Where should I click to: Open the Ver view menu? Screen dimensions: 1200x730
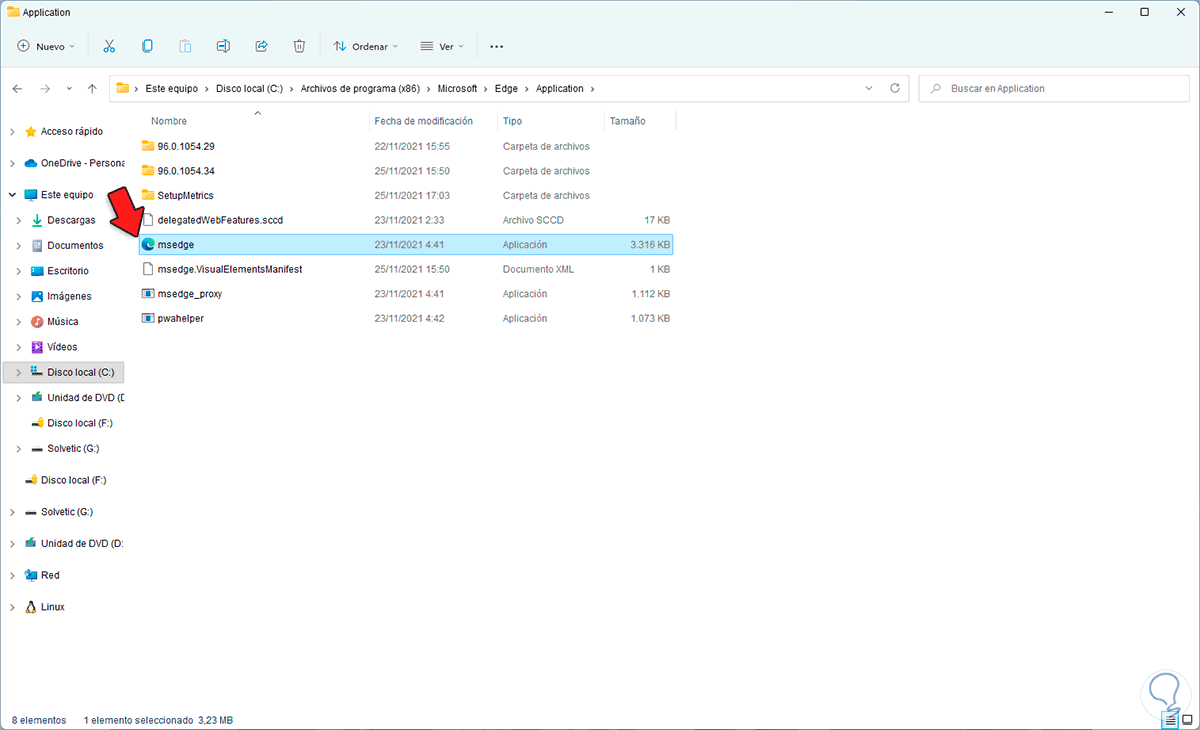(441, 46)
